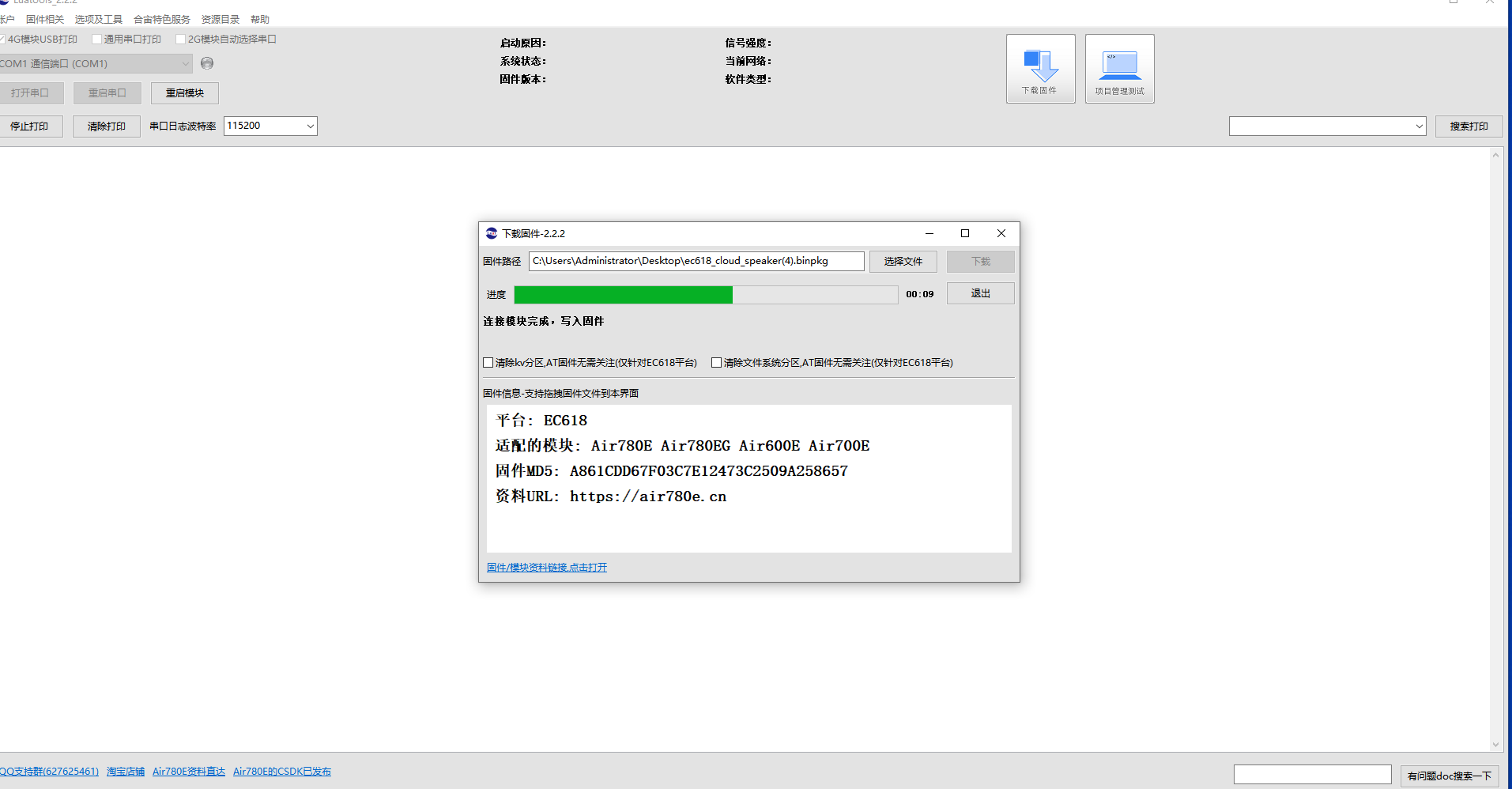
Task: Open the 固件/模块资料链接 link
Action: [547, 568]
